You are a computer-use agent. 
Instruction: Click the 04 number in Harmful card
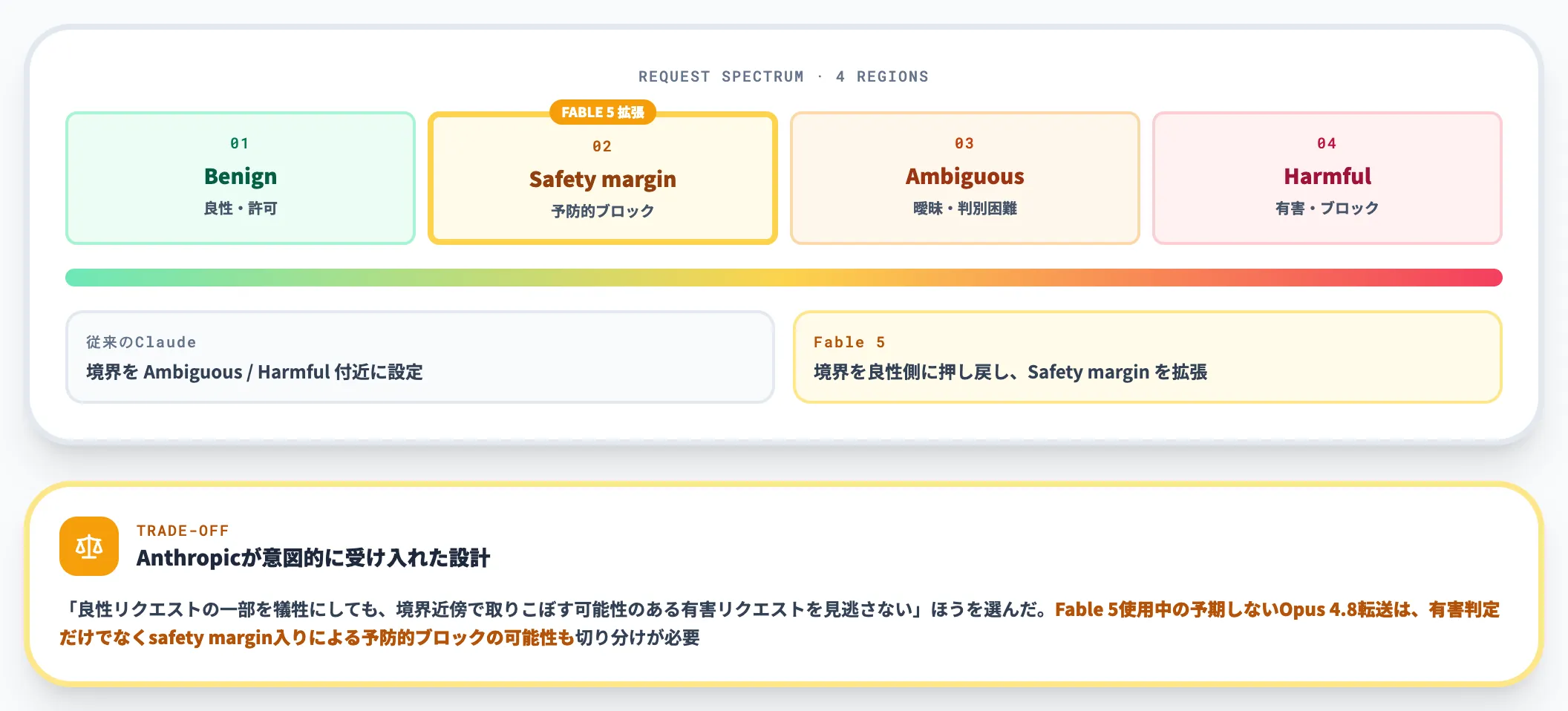(1327, 143)
